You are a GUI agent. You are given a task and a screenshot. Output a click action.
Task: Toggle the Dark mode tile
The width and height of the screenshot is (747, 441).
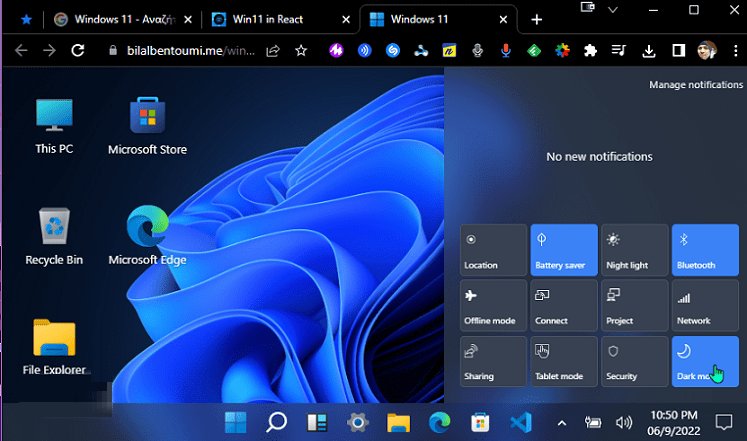pos(705,361)
